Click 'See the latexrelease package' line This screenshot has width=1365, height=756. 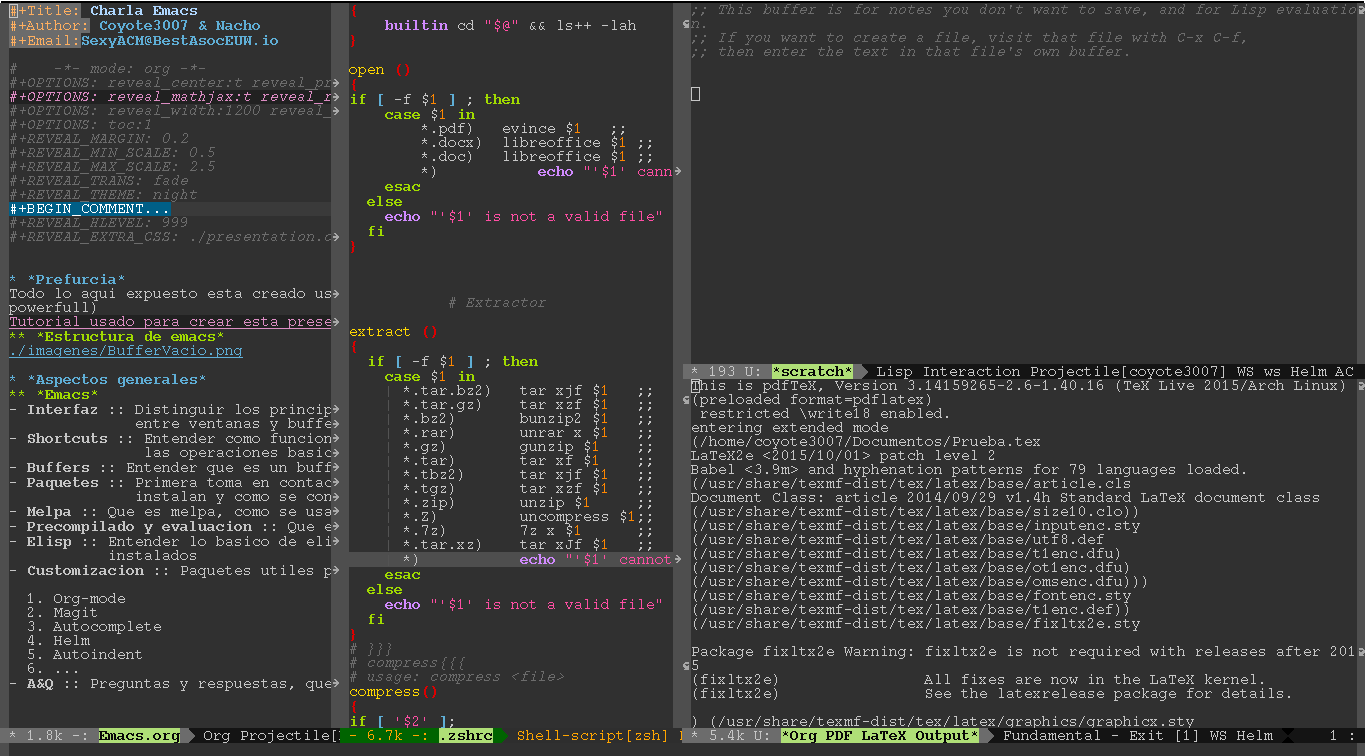1109,694
